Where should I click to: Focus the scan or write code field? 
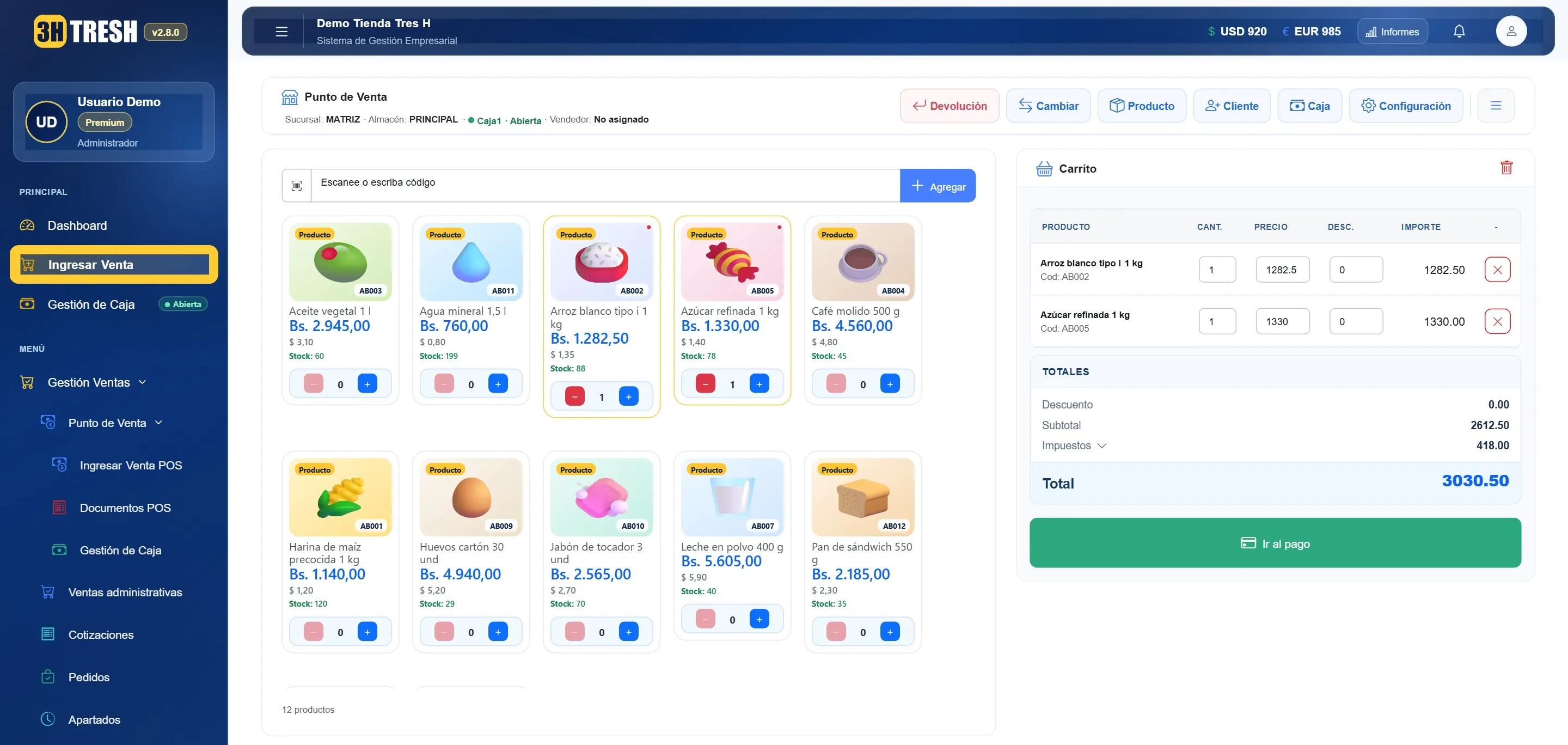605,186
